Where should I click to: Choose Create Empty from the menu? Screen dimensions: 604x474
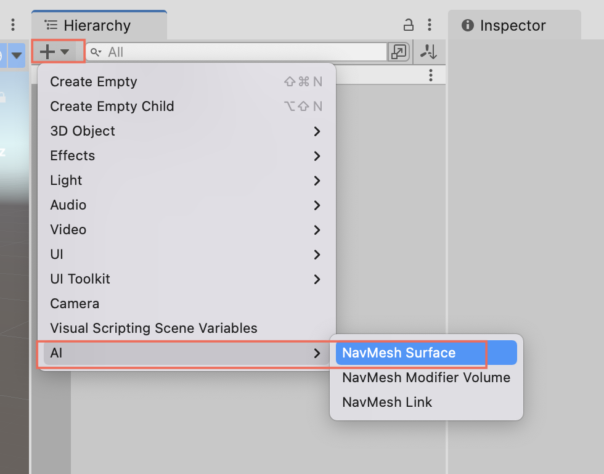[94, 82]
